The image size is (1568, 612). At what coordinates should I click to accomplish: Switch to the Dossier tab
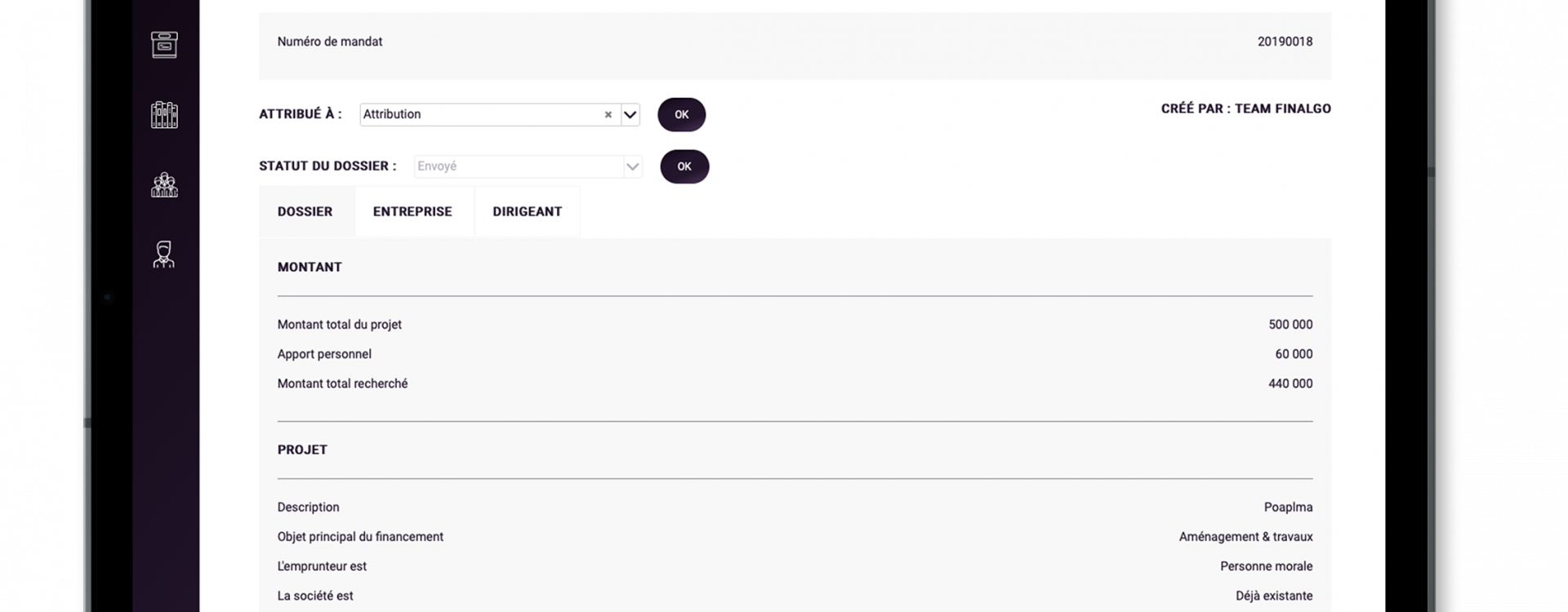(305, 211)
